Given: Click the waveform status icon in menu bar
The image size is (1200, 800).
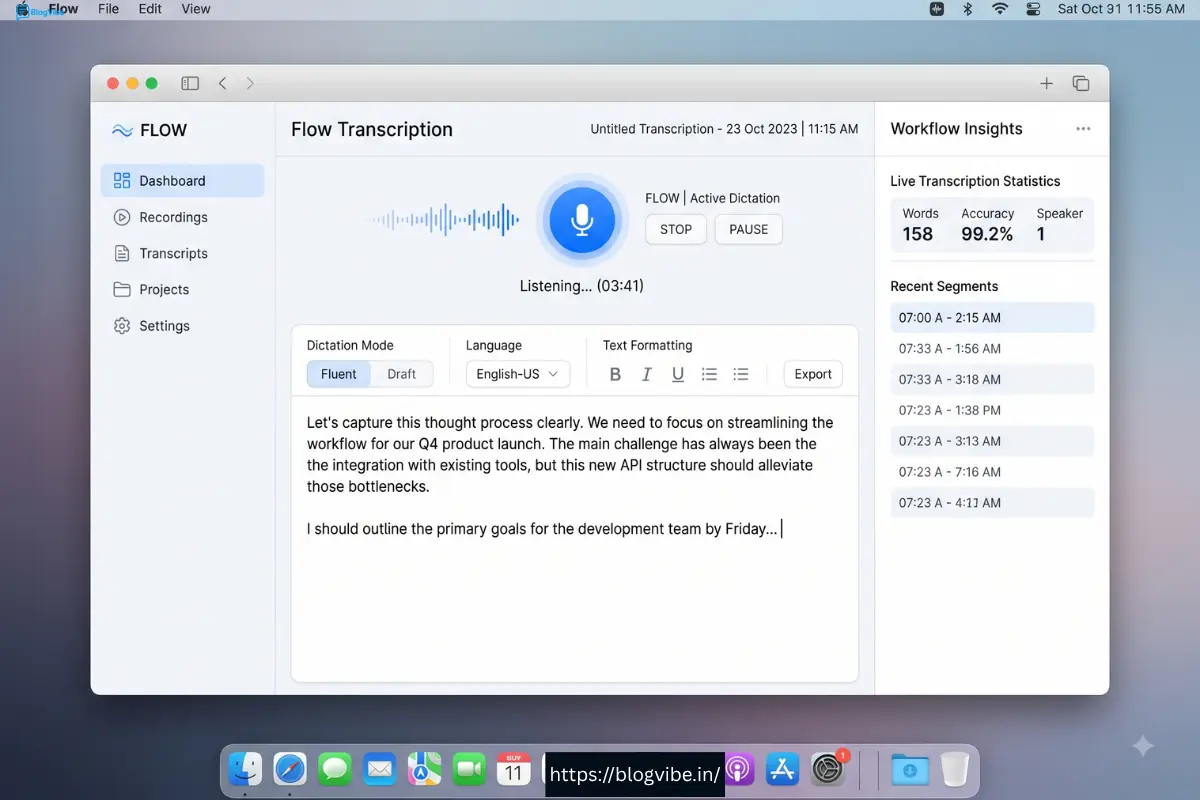Looking at the screenshot, I should tap(936, 9).
